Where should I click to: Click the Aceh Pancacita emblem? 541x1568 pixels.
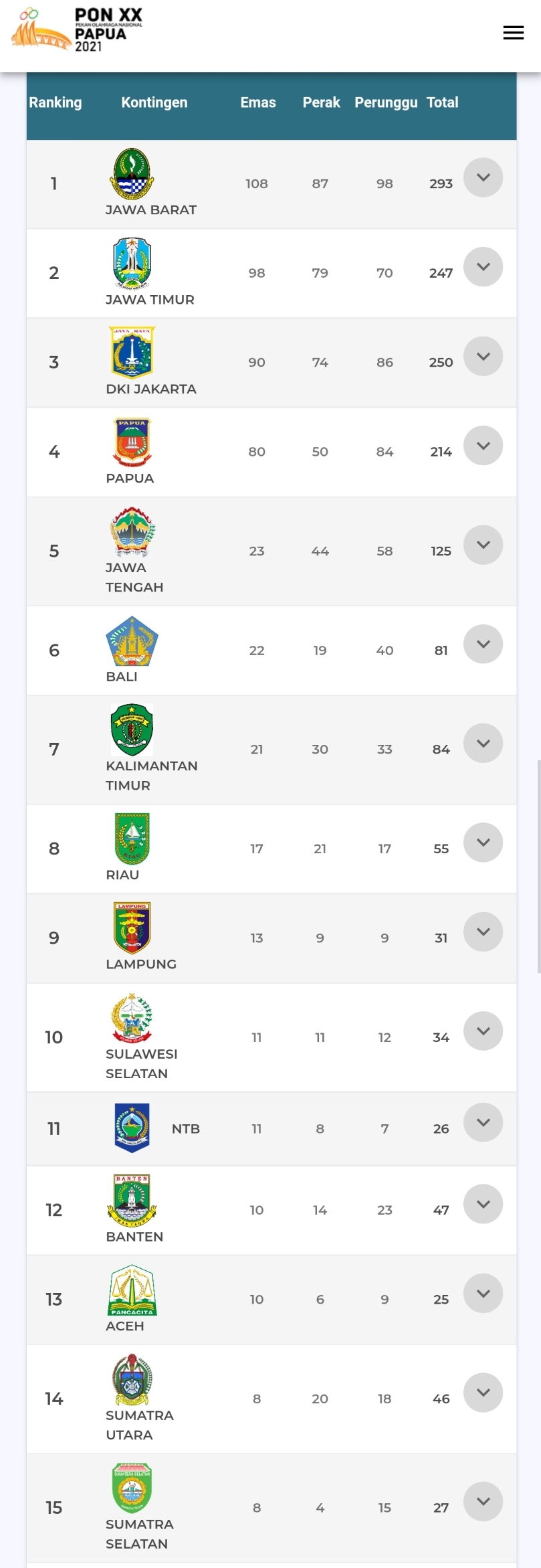tap(132, 1290)
